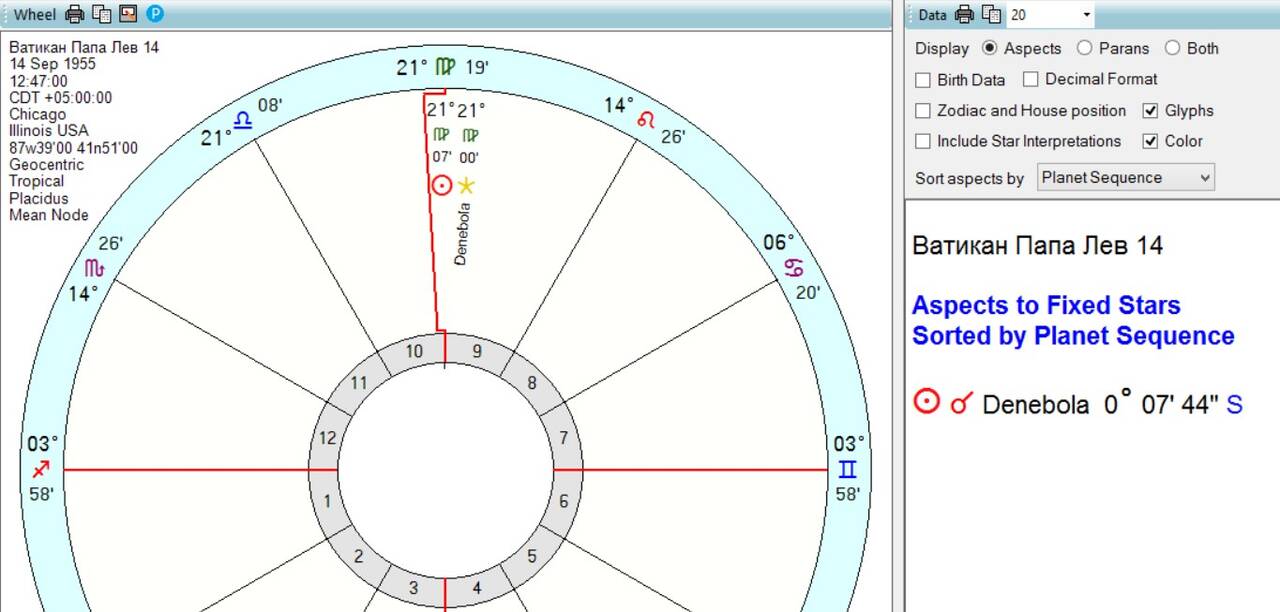Enable Include Star Interpretations checkbox
The height and width of the screenshot is (612, 1280).
coord(1018,141)
